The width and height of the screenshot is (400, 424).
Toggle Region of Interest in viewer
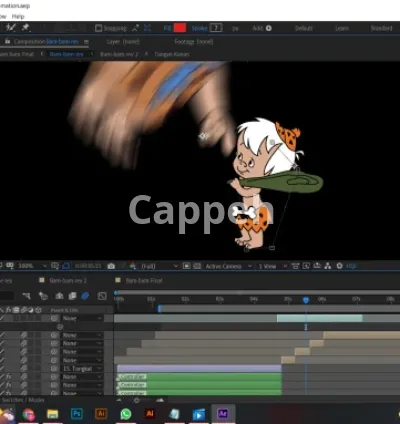pos(187,266)
